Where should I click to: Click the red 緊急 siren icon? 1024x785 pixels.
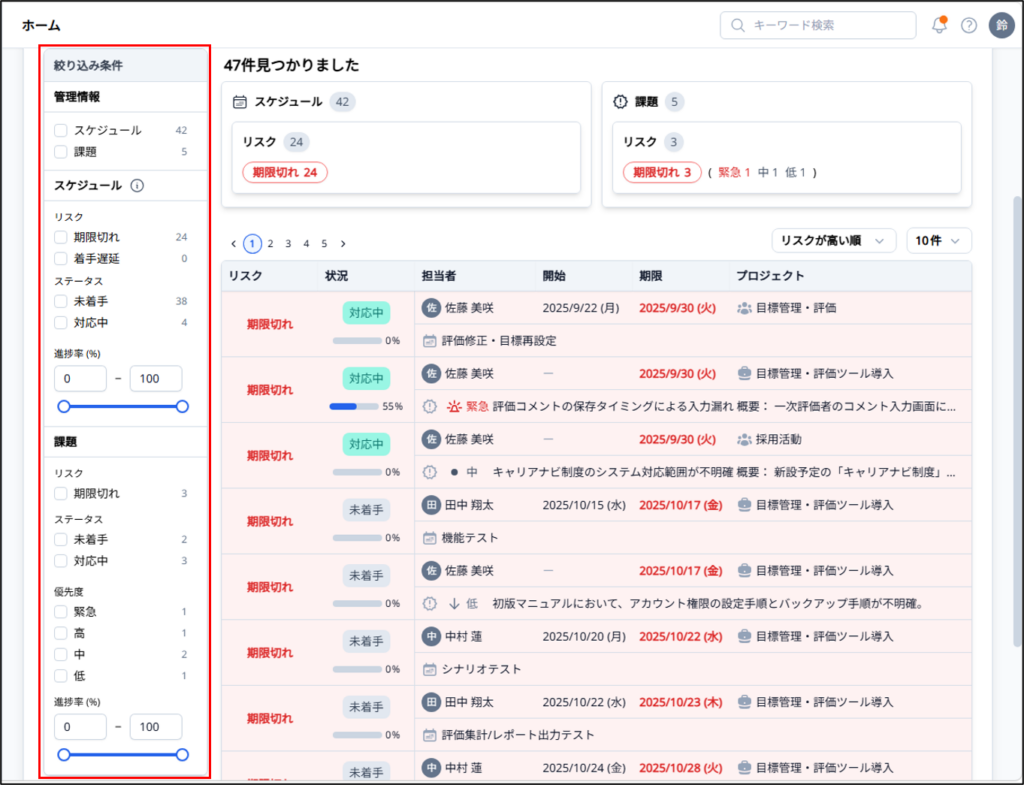[x=453, y=406]
